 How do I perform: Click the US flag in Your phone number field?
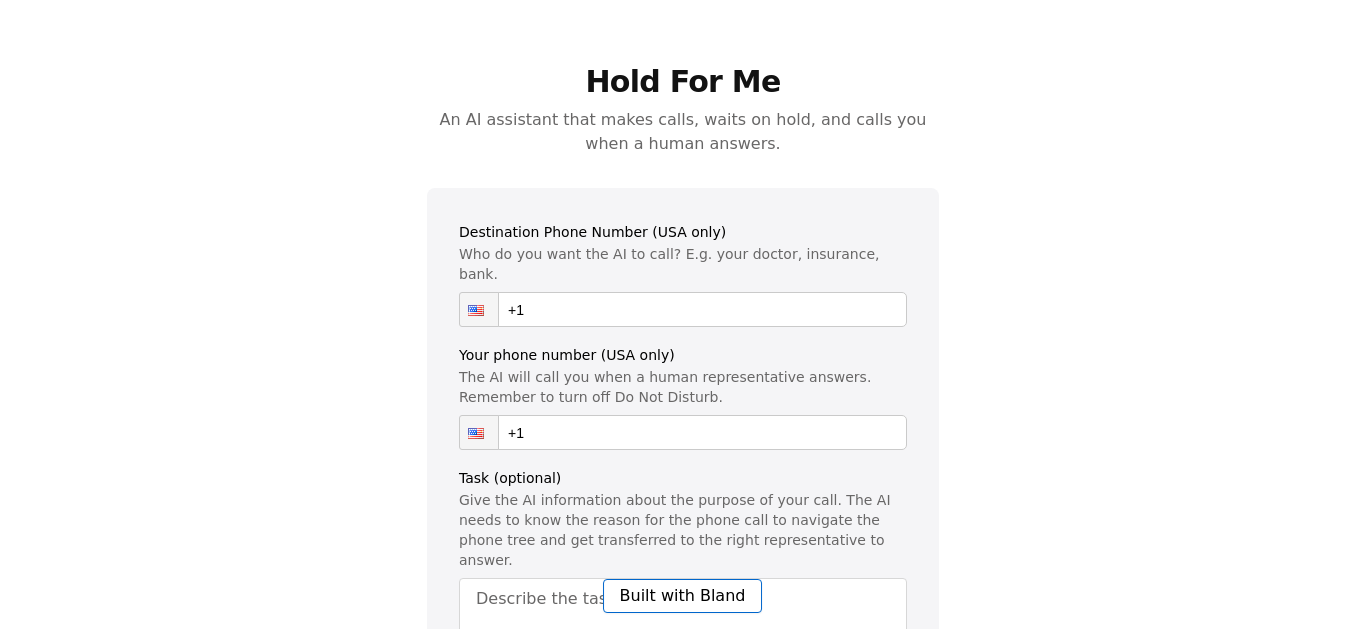point(476,433)
